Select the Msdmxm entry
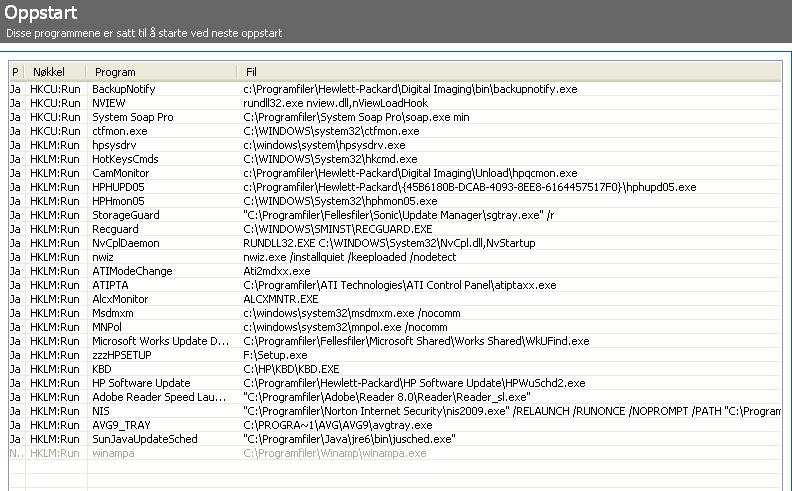The height and width of the screenshot is (491, 792). coord(113,313)
